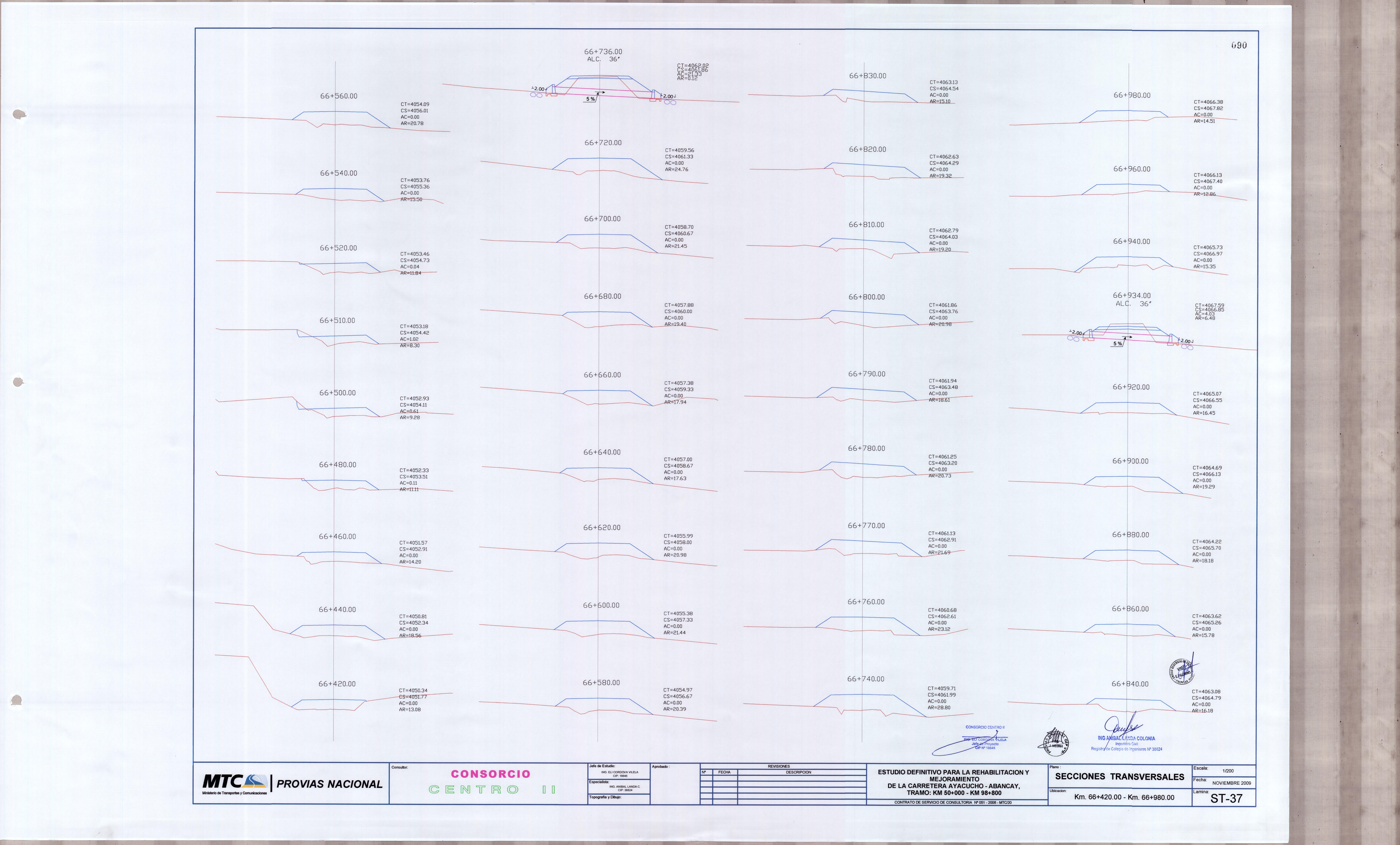This screenshot has width=1400, height=845.
Task: Click the station label '66+920.00'
Action: click(x=1131, y=387)
